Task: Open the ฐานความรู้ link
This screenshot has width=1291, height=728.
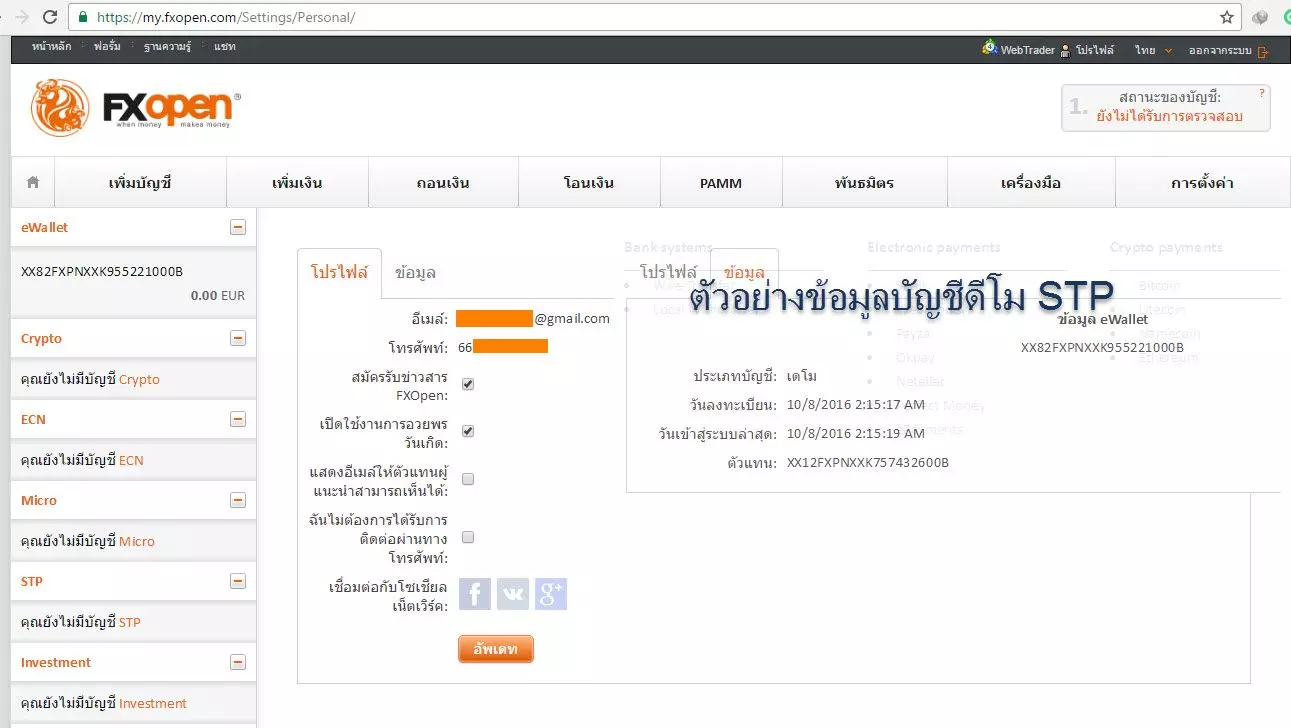Action: pyautogui.click(x=167, y=46)
